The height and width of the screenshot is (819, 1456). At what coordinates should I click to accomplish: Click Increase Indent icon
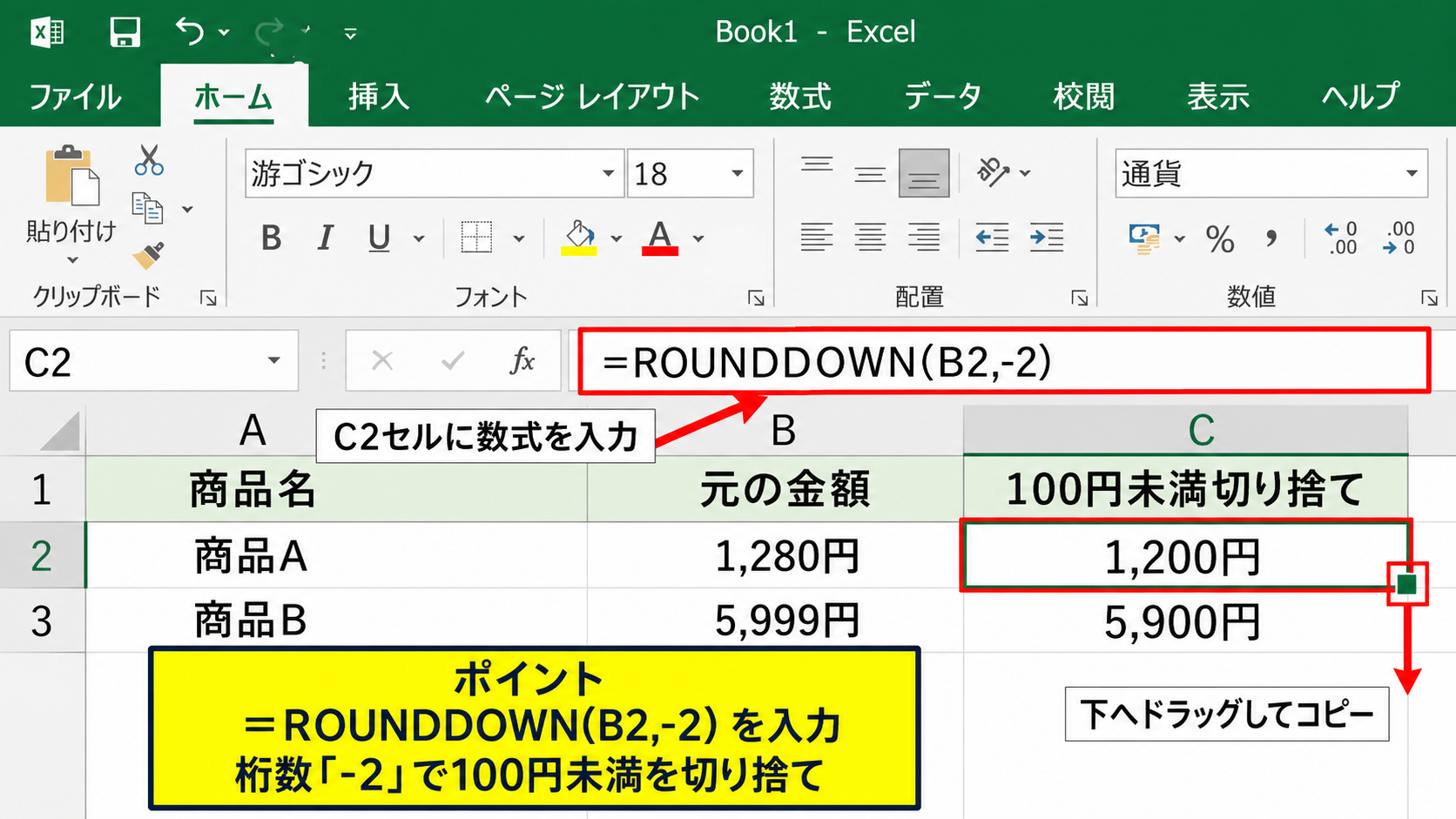pos(1046,237)
